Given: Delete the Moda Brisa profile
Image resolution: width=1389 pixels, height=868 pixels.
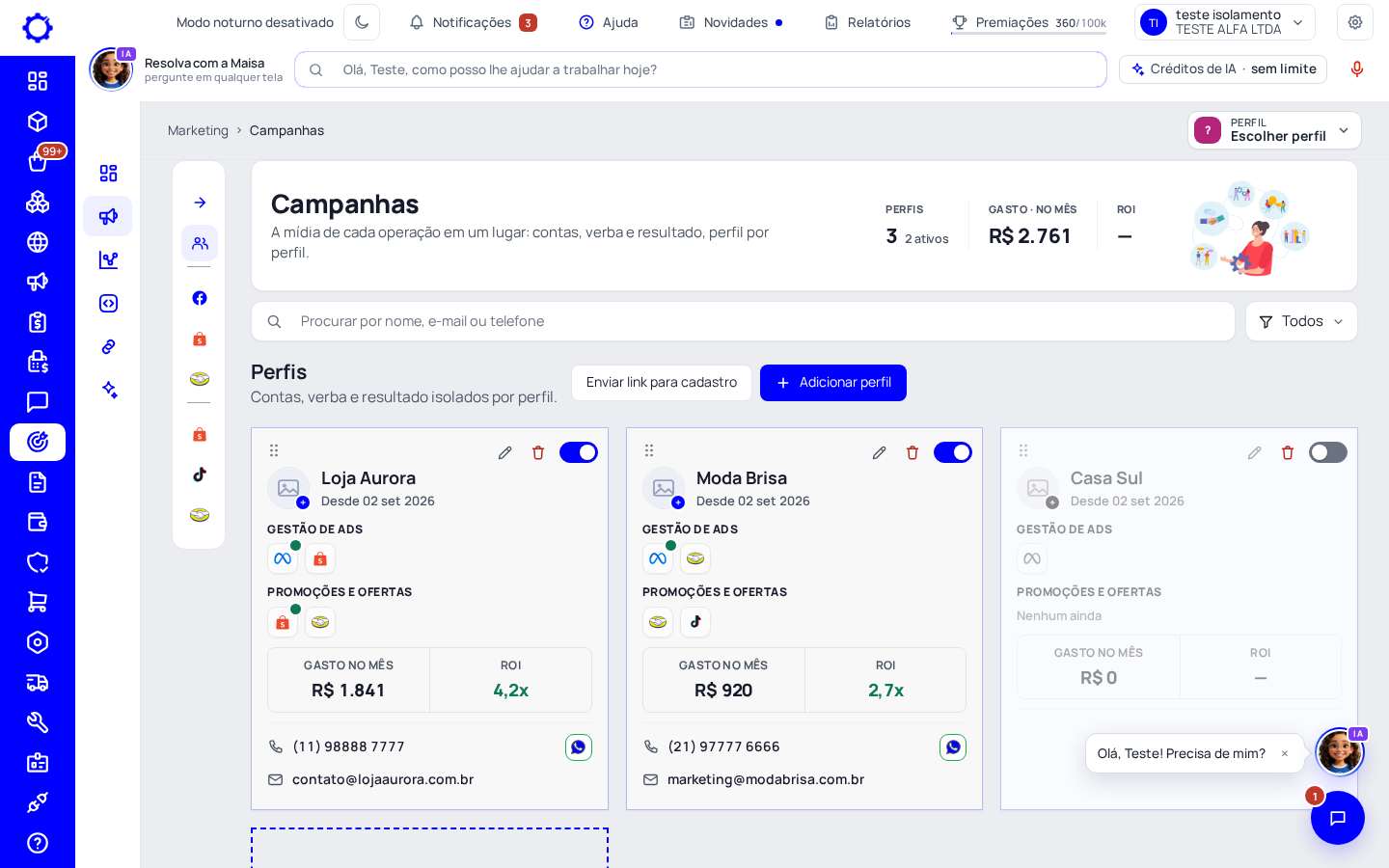Looking at the screenshot, I should pyautogui.click(x=912, y=452).
